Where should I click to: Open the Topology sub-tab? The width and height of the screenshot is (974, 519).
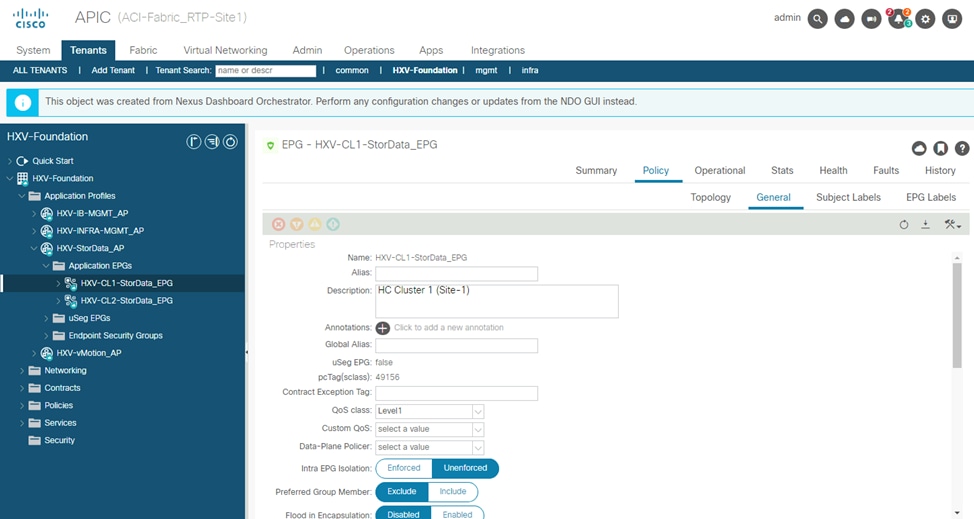(711, 197)
